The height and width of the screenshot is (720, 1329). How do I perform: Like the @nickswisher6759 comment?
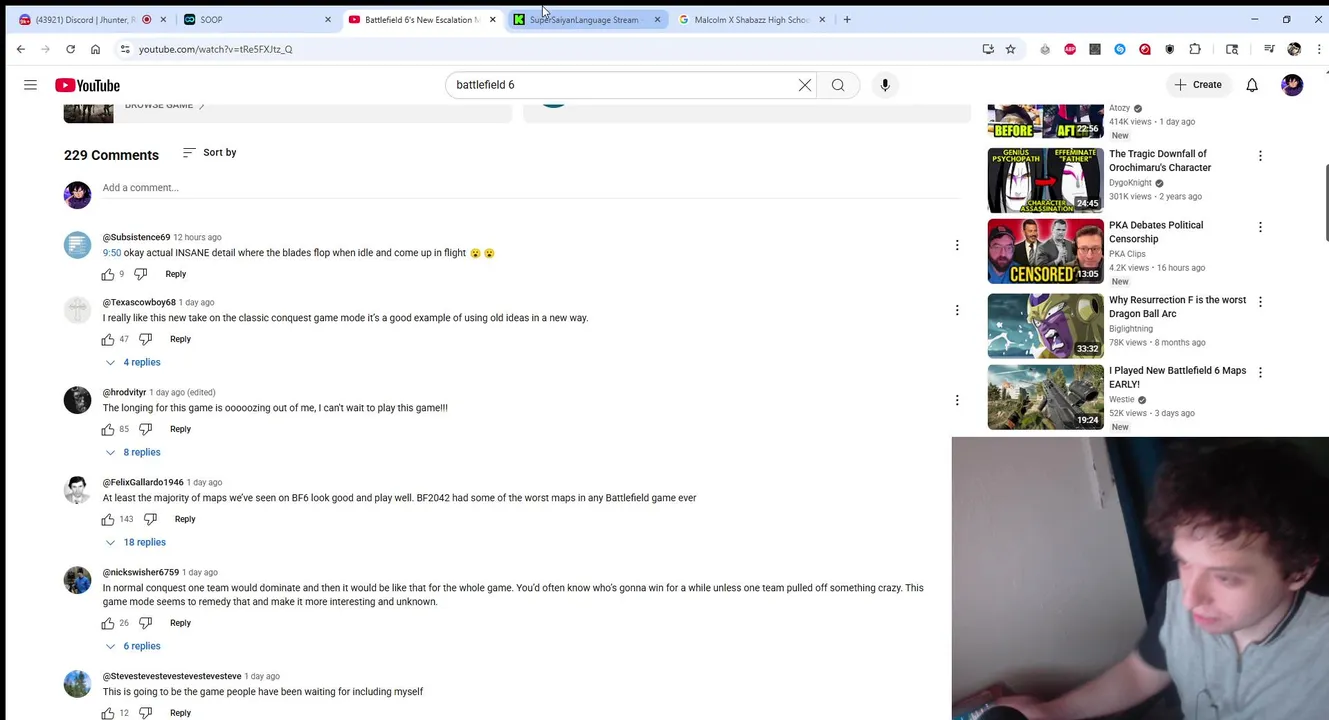[108, 623]
